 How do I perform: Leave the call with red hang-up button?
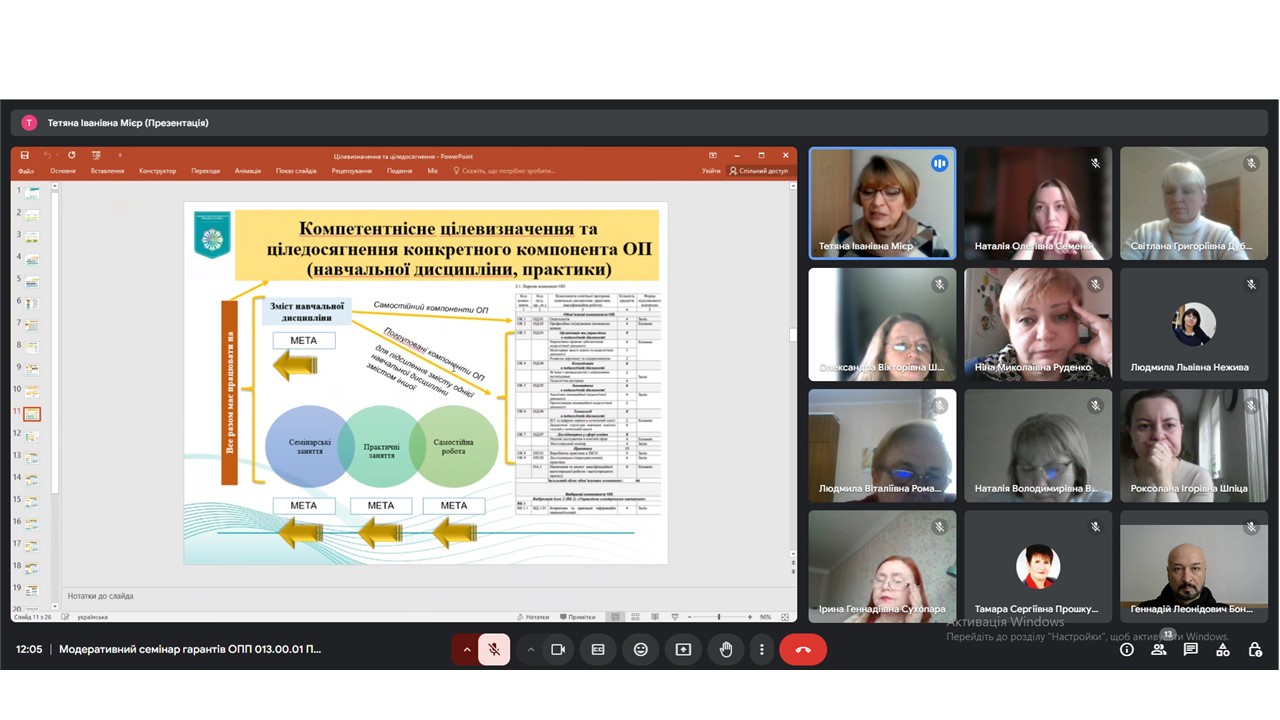[803, 649]
